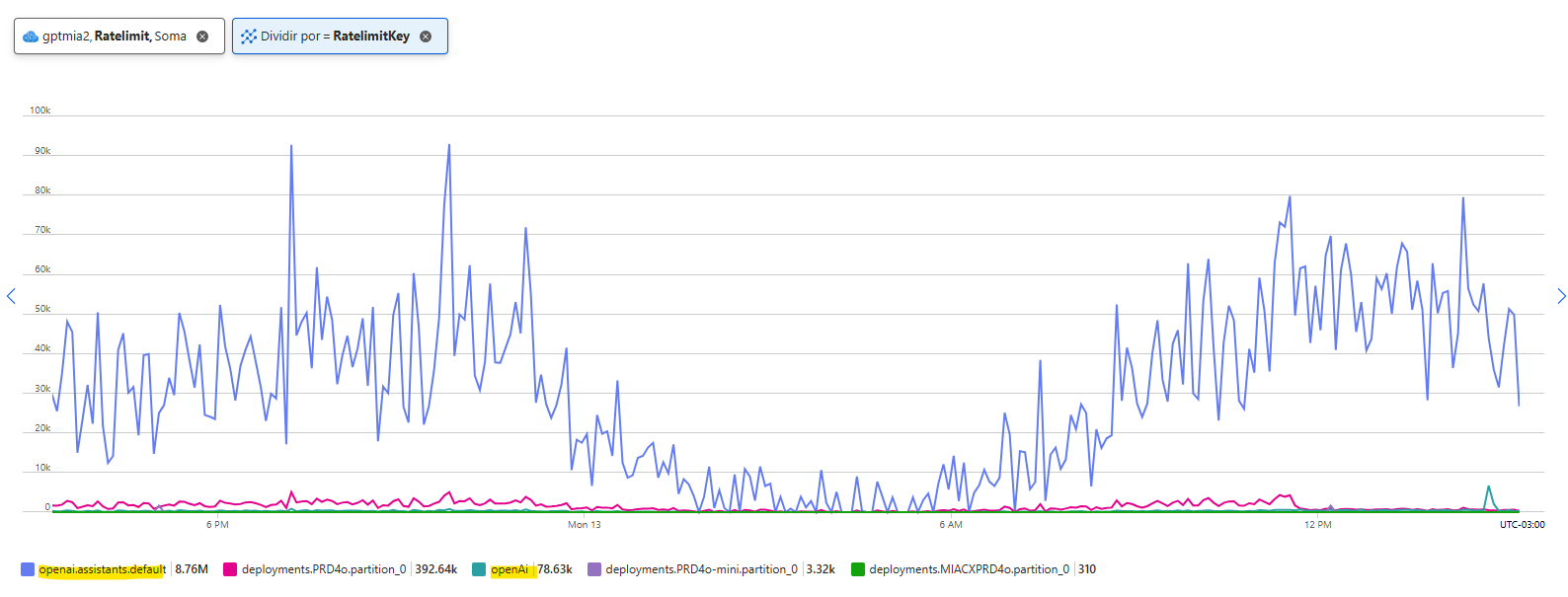Click the Mon 13 x-axis label

click(x=585, y=525)
